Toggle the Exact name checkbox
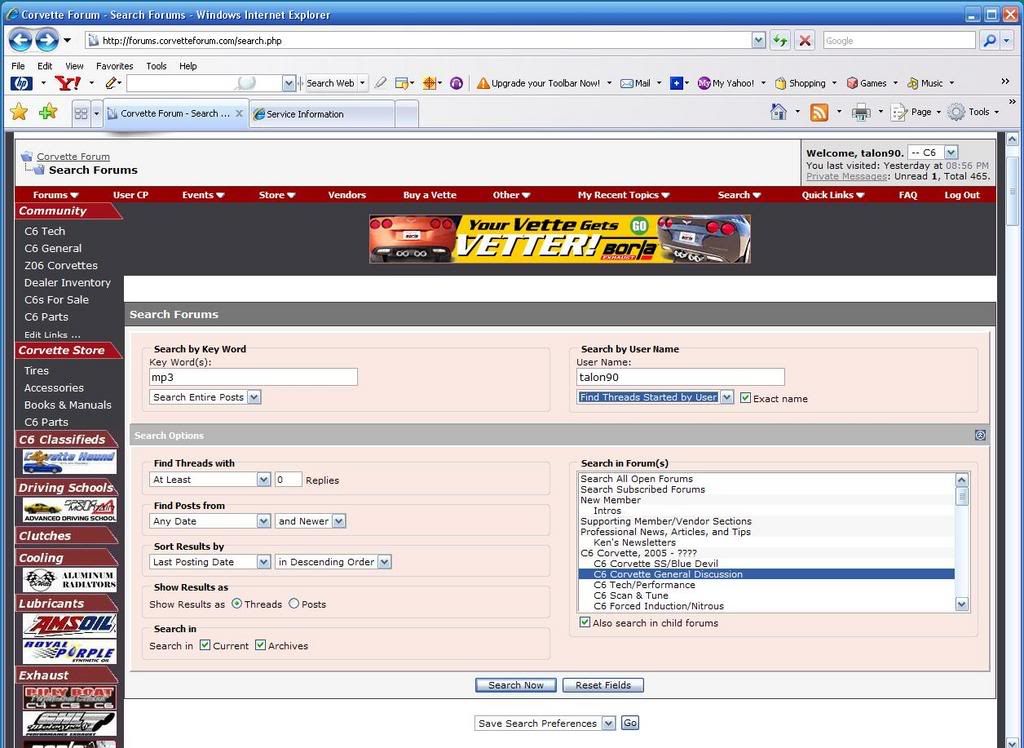Screen dimensions: 1024x748 (745, 398)
